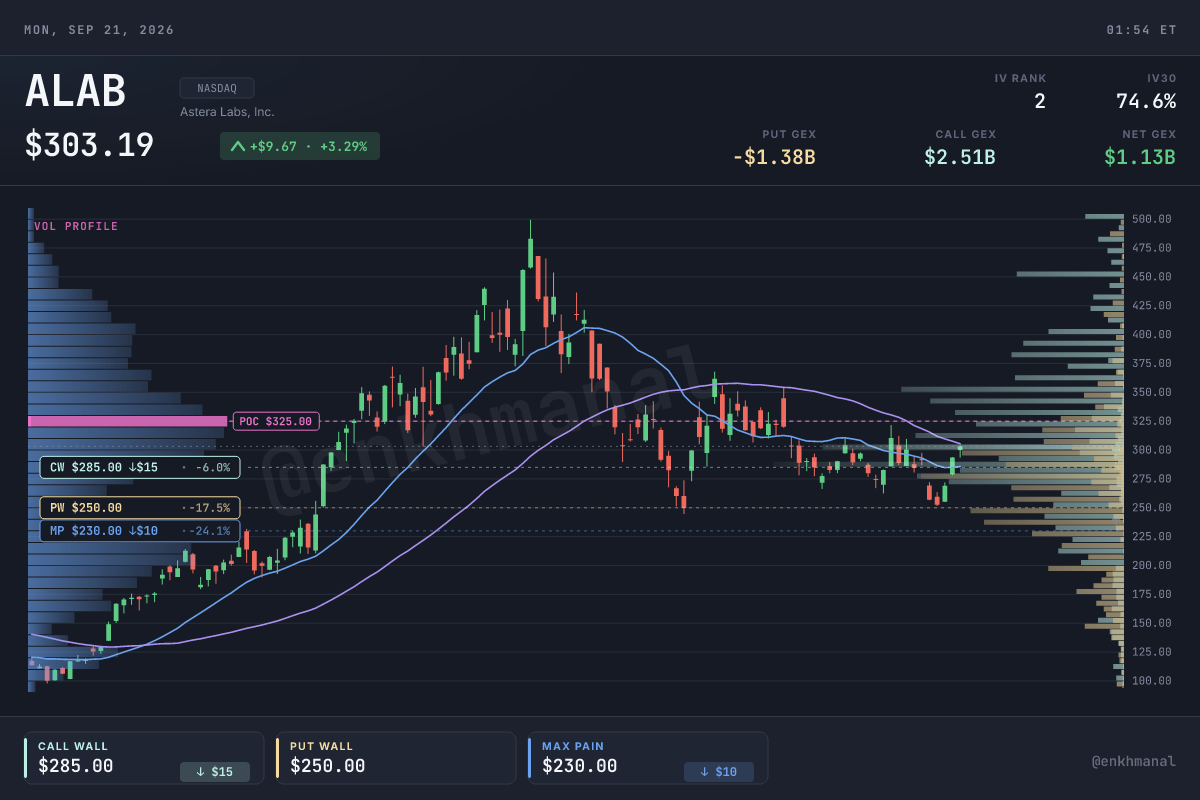Click the -6.0% value in CW label
Image resolution: width=1200 pixels, height=800 pixels.
(x=212, y=467)
